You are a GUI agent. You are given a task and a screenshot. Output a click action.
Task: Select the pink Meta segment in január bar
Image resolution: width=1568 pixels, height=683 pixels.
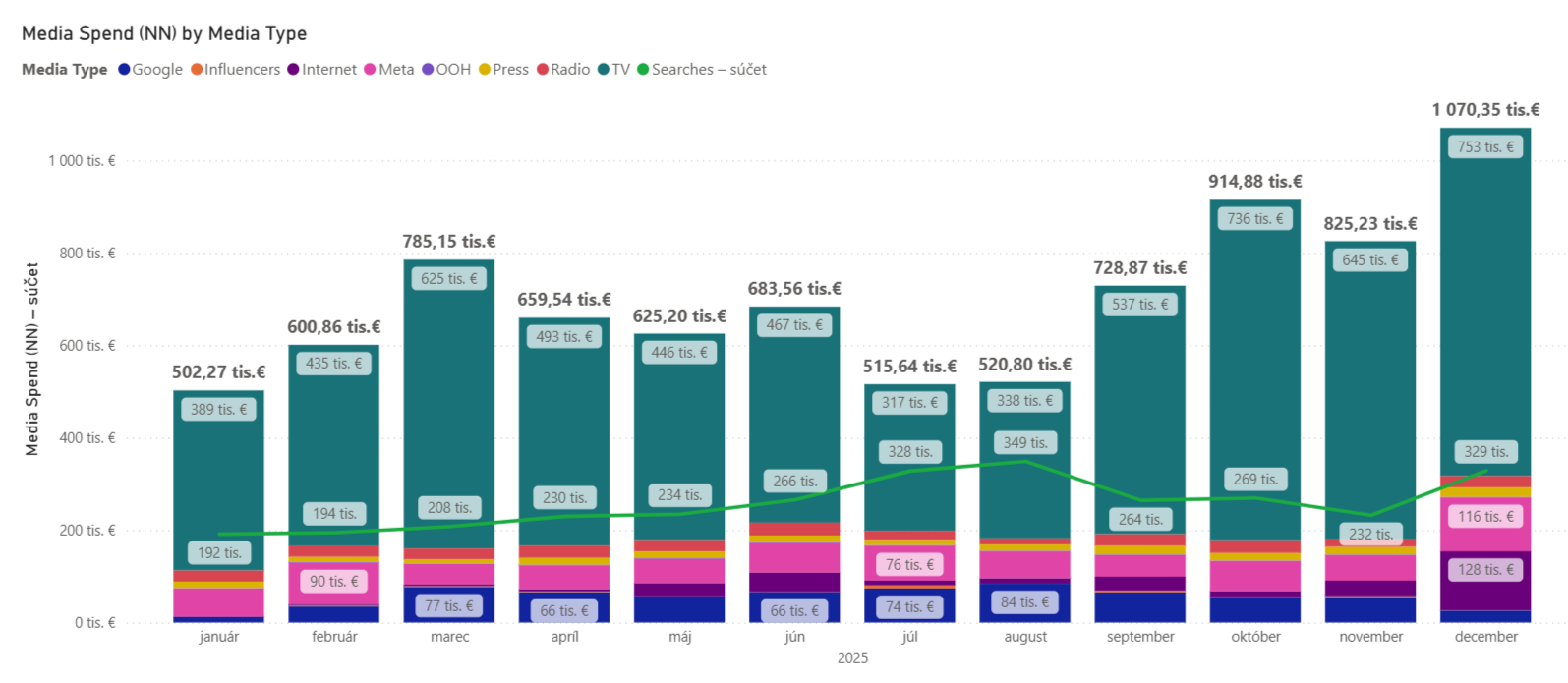point(219,602)
